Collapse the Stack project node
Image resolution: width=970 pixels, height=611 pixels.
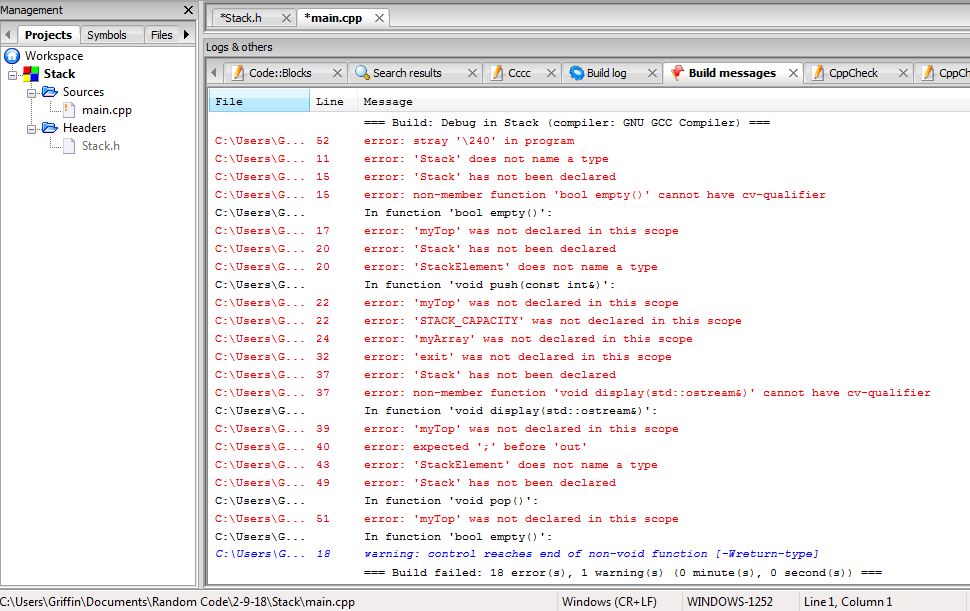click(x=12, y=74)
